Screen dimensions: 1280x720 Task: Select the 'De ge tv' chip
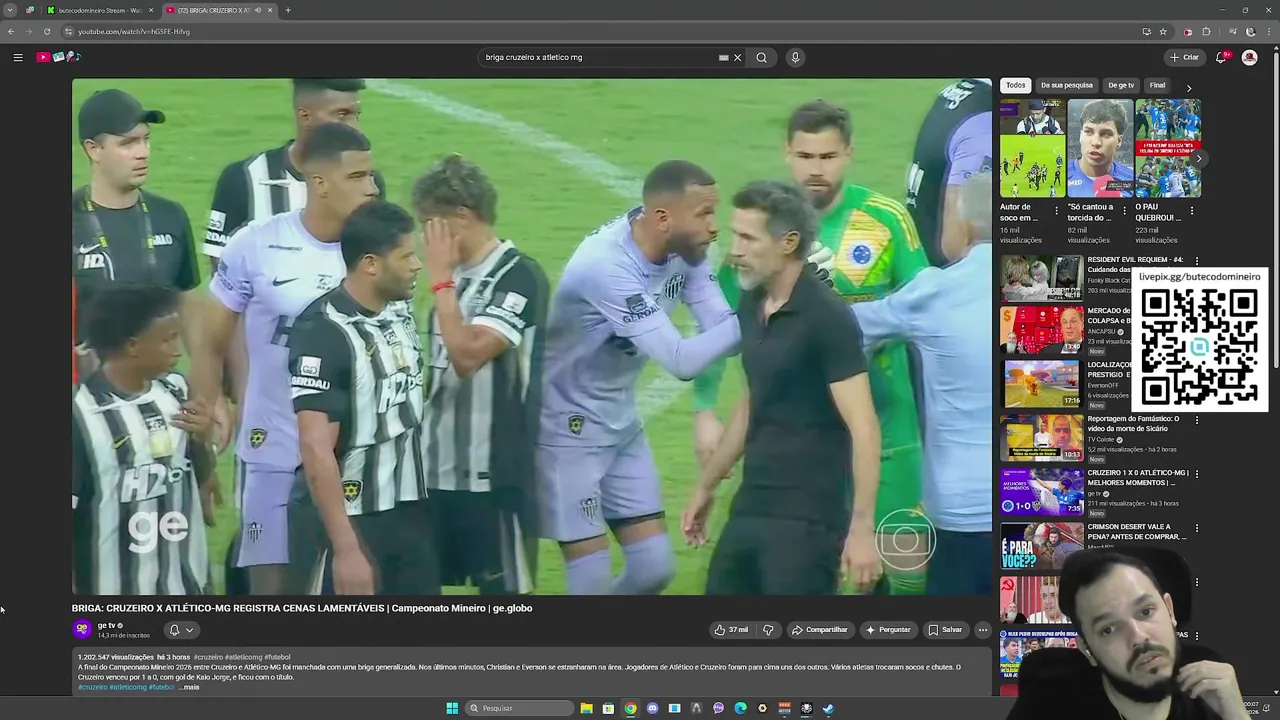click(1121, 85)
